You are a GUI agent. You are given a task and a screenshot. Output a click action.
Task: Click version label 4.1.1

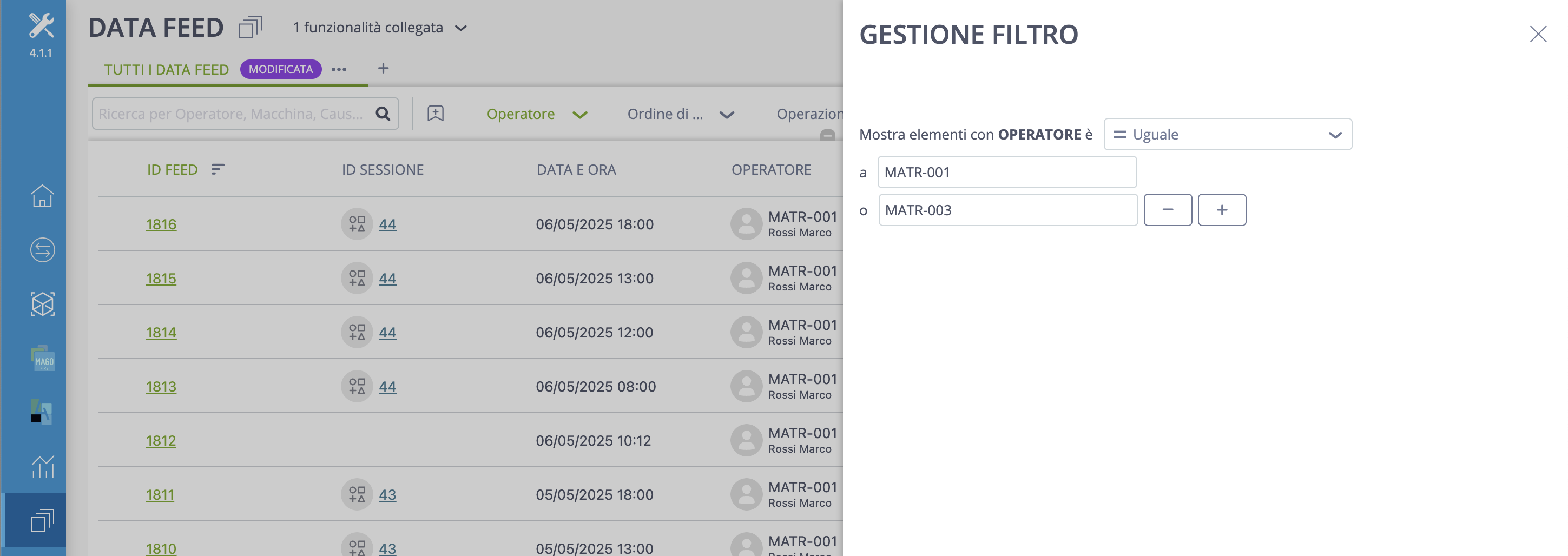[x=41, y=53]
